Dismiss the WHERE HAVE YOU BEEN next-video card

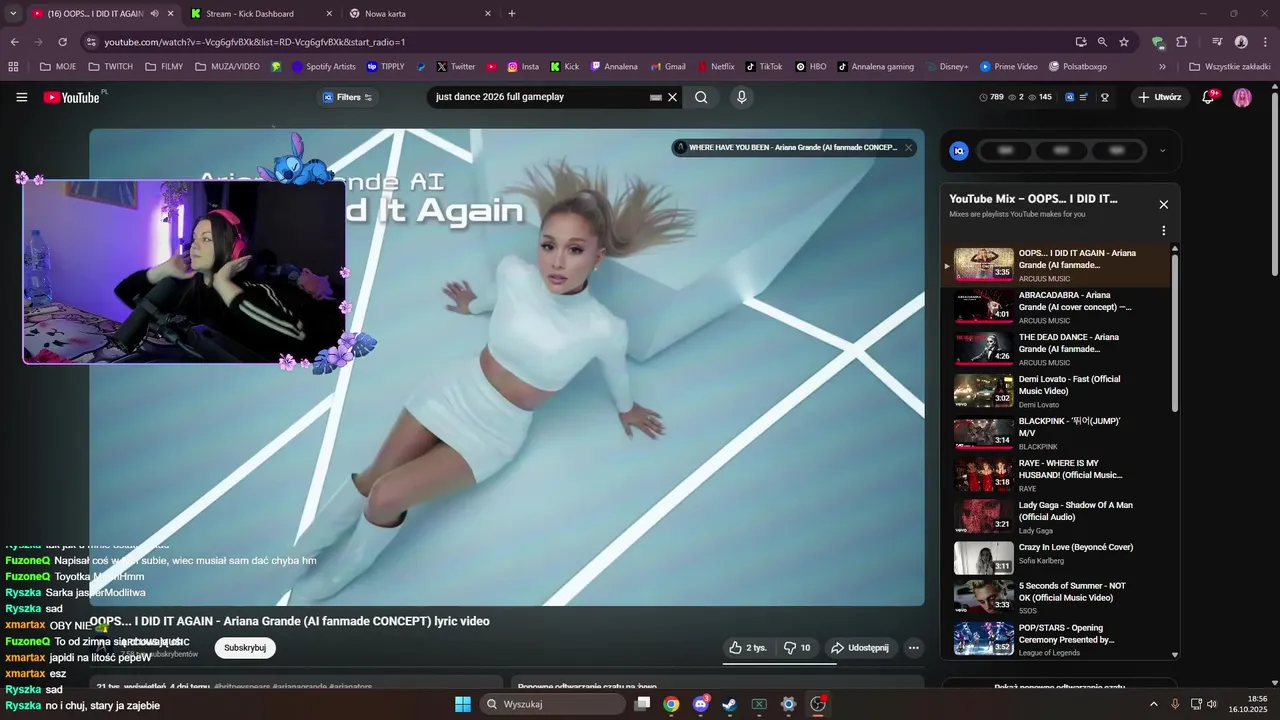tap(908, 147)
